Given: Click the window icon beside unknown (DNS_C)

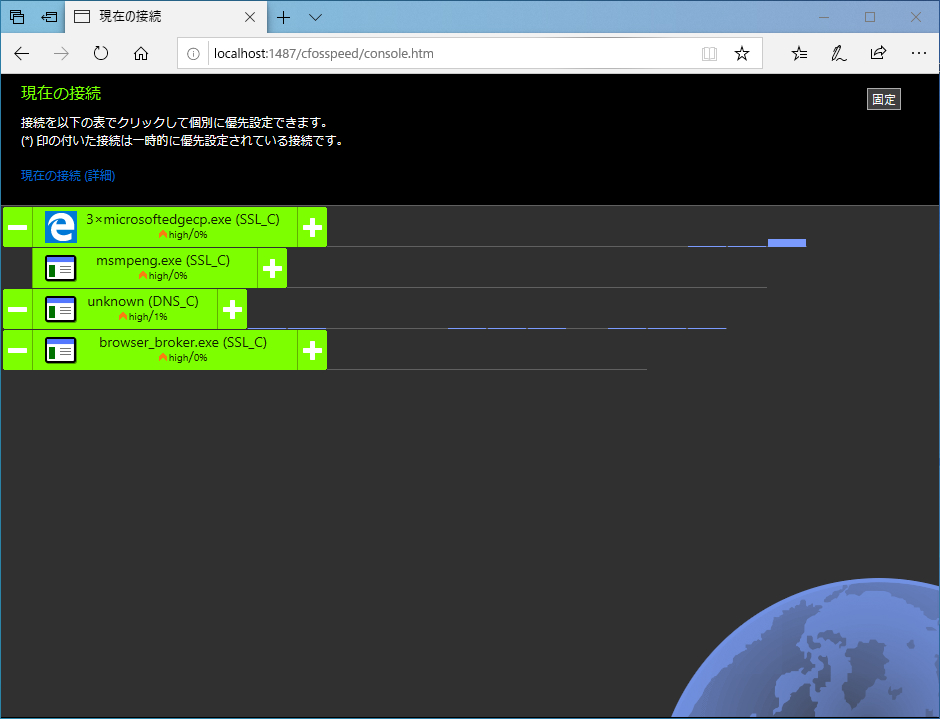Looking at the screenshot, I should coord(61,309).
